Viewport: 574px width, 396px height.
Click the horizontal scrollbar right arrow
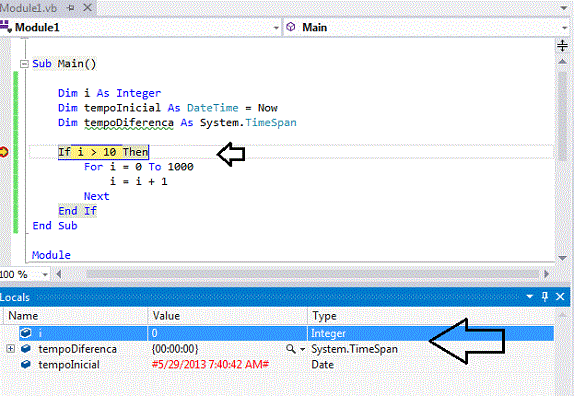pos(547,274)
